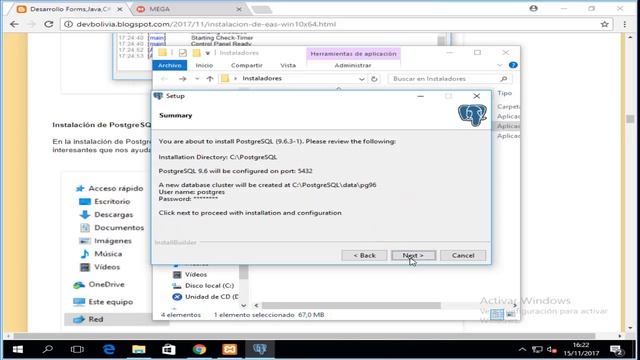The image size is (640, 360).
Task: Open the network tray icon
Action: (x=537, y=349)
